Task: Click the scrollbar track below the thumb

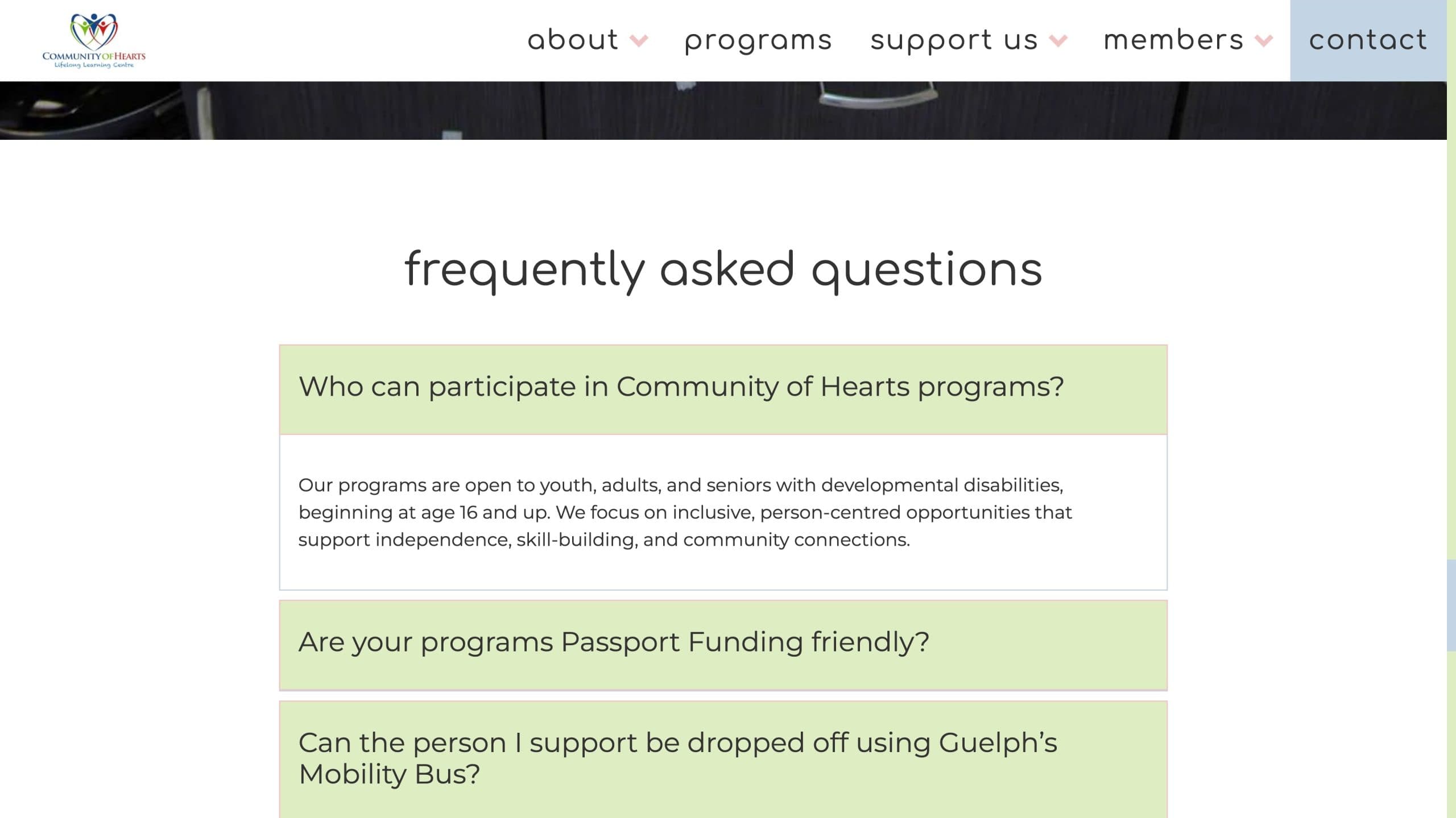Action: (x=1451, y=739)
